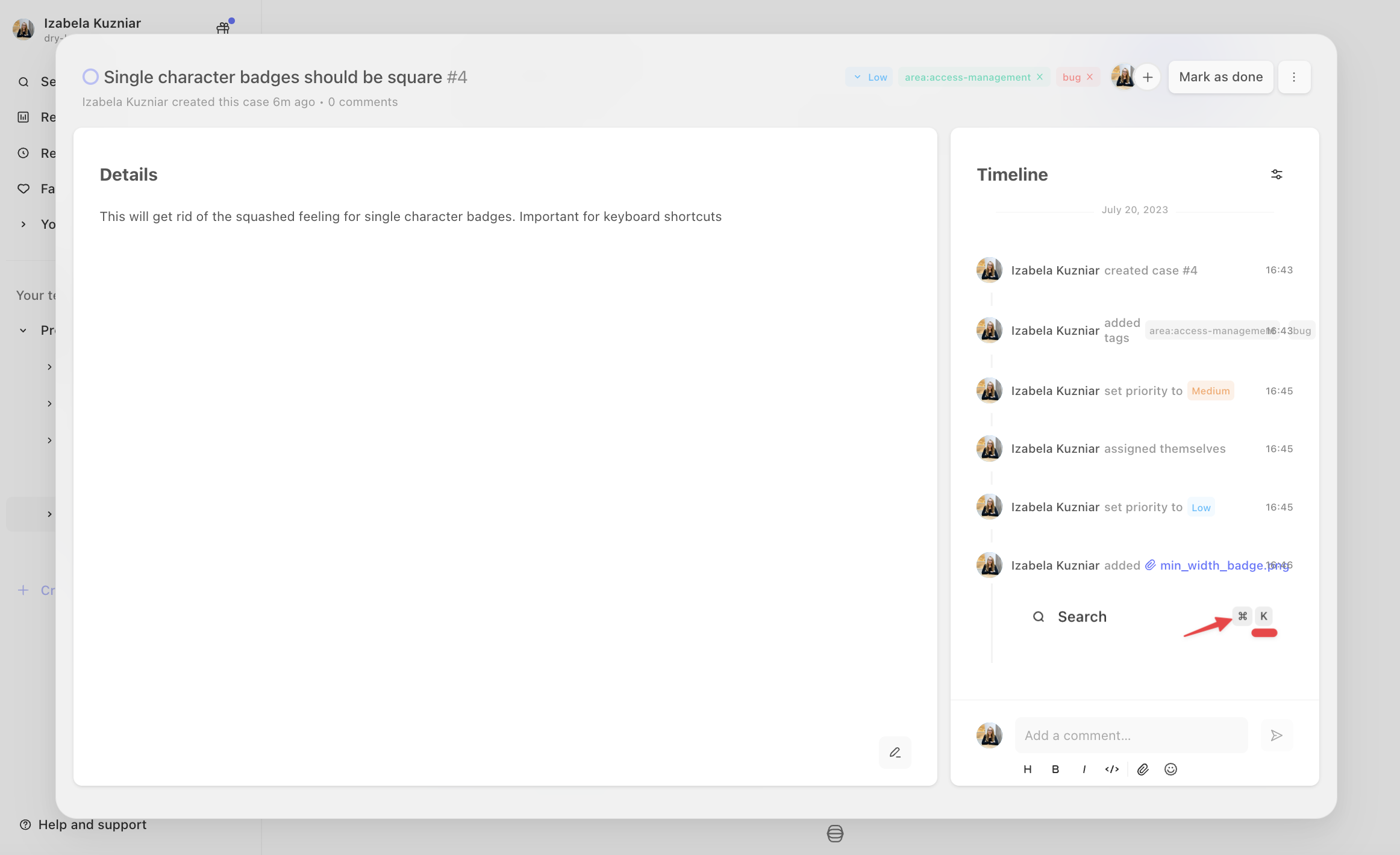
Task: Click the heading format icon in comment toolbar
Action: point(1028,769)
